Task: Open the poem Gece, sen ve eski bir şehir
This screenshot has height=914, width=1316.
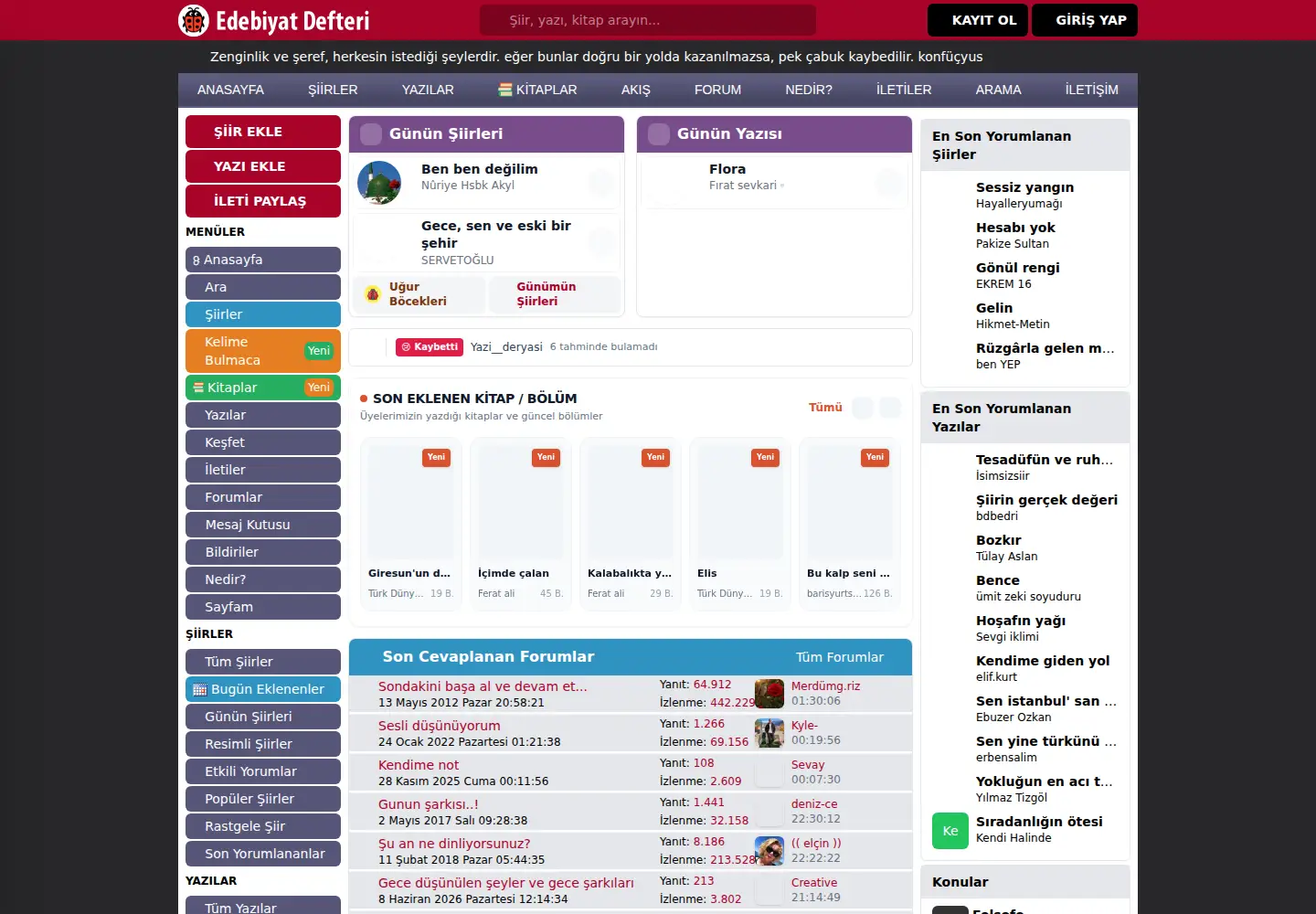Action: point(496,234)
